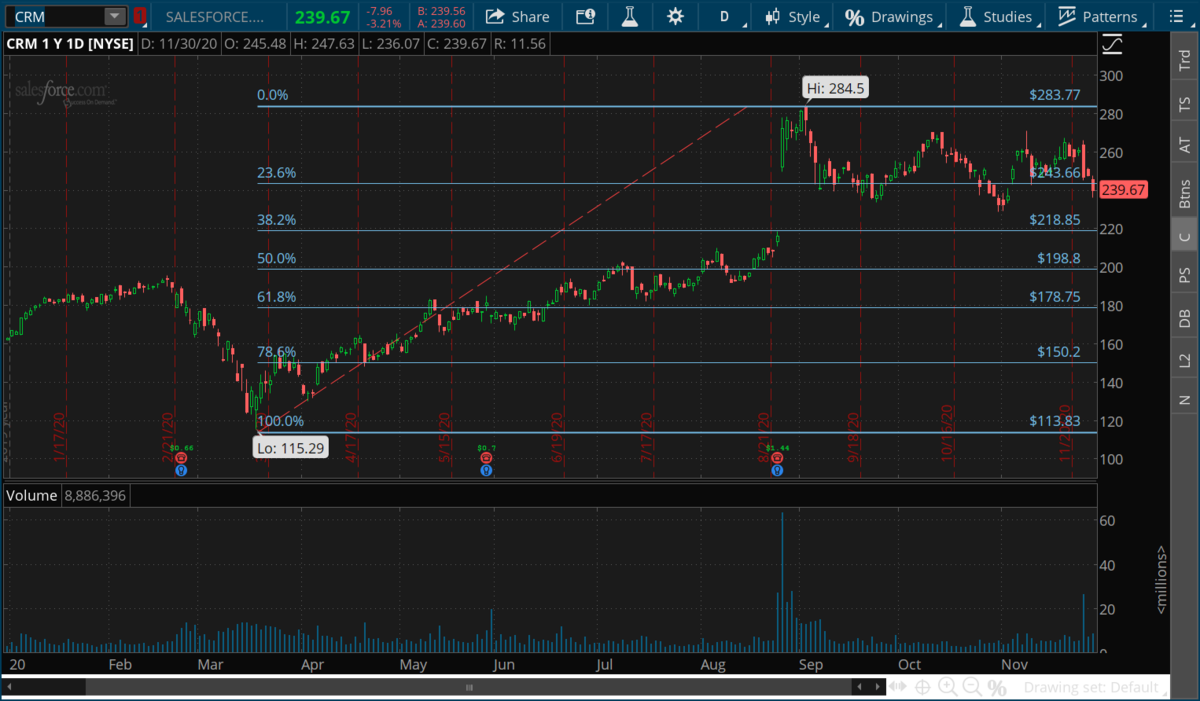Click the Patterns chart icon
Image resolution: width=1200 pixels, height=701 pixels.
pyautogui.click(x=1067, y=16)
